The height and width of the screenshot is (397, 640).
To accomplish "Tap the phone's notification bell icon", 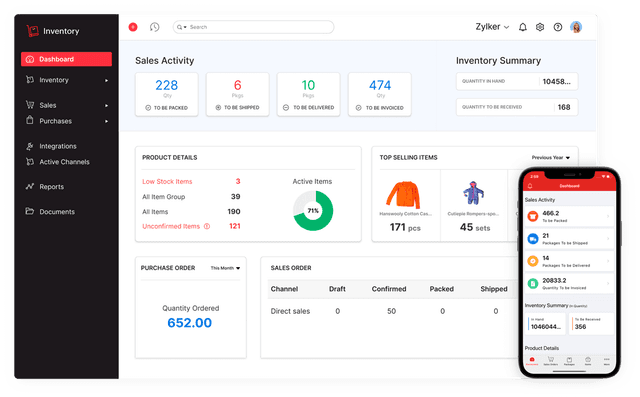I will (530, 186).
